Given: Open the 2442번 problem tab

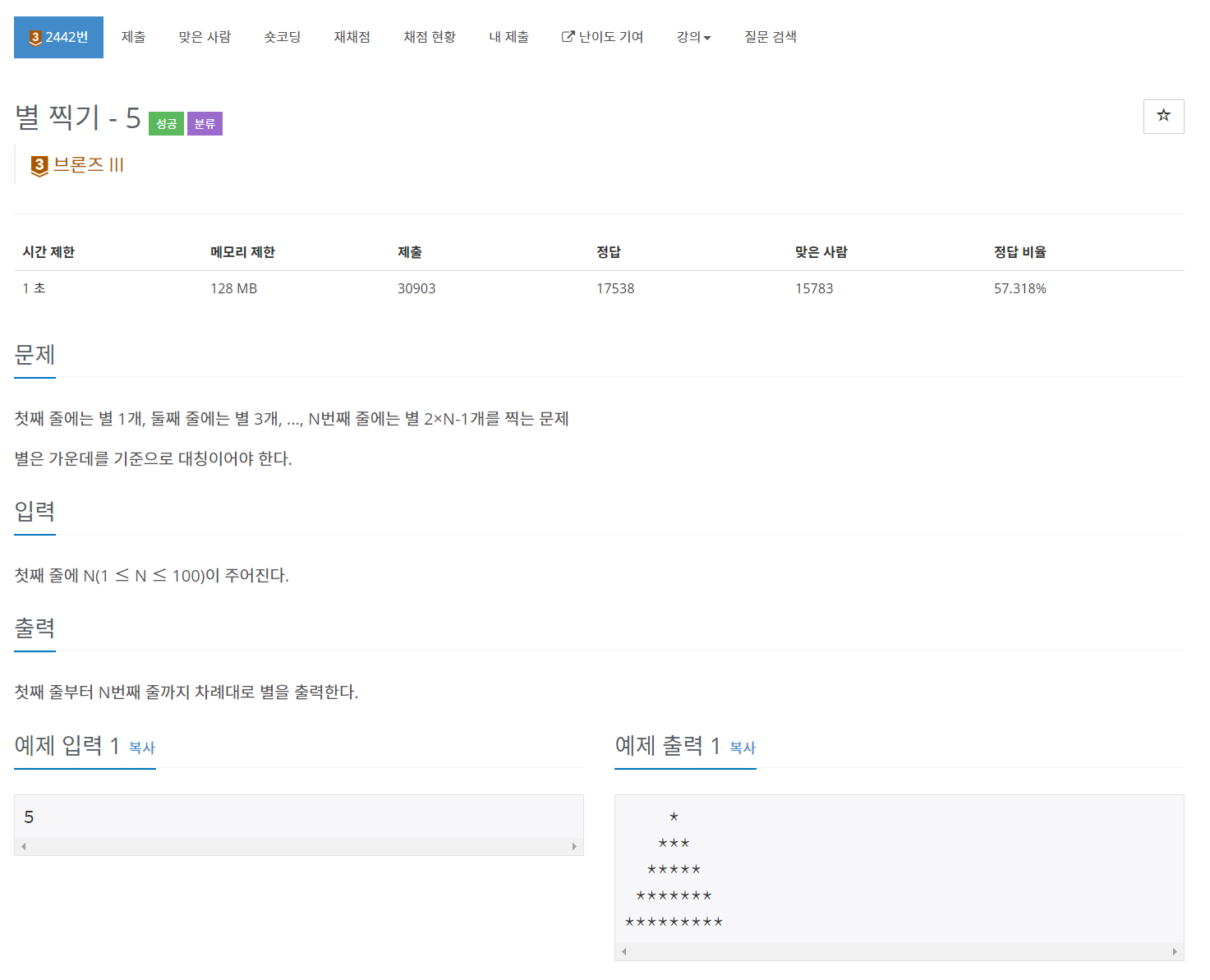Looking at the screenshot, I should (58, 37).
